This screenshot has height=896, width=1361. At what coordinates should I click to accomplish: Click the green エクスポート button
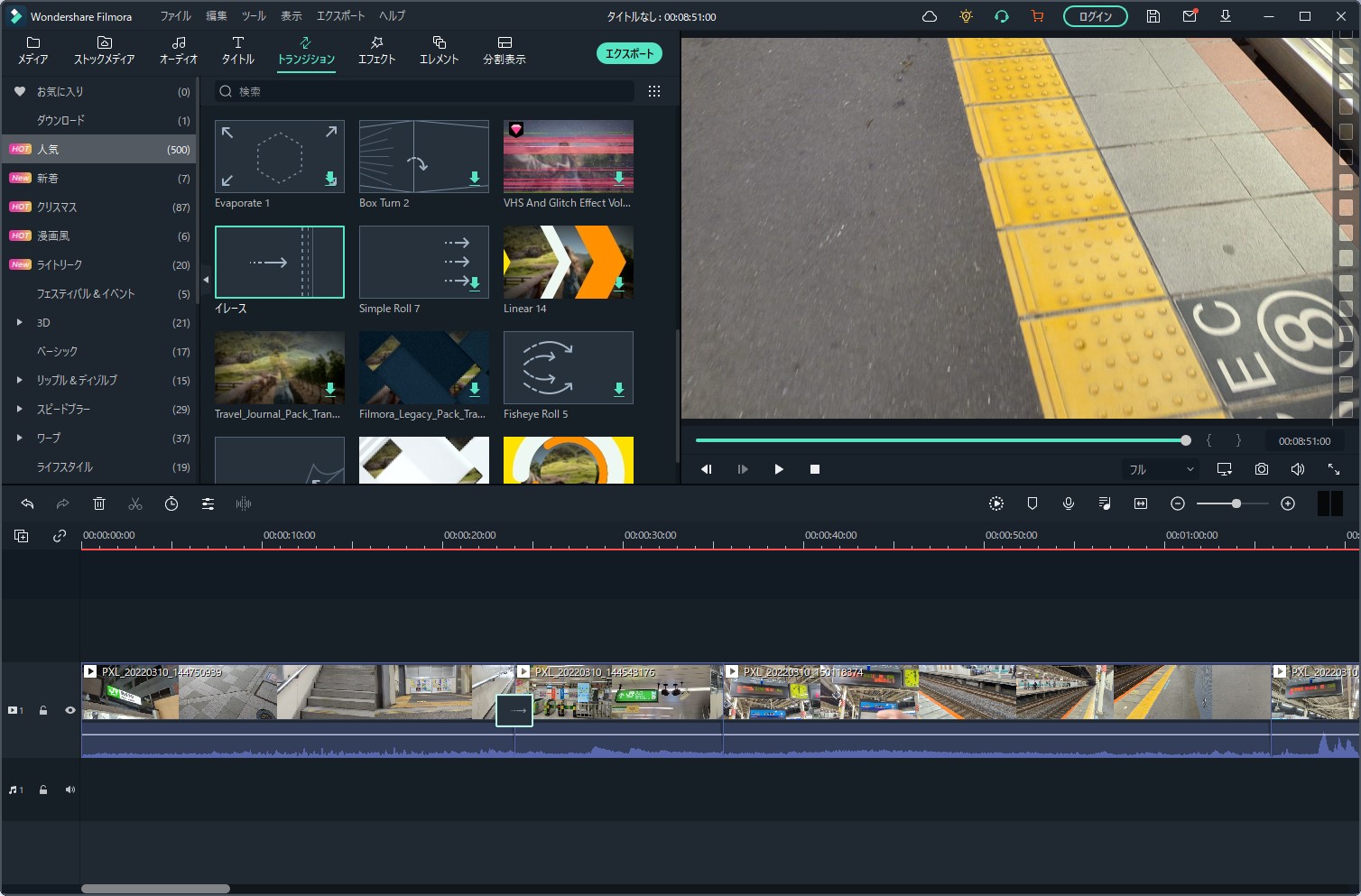pyautogui.click(x=629, y=54)
